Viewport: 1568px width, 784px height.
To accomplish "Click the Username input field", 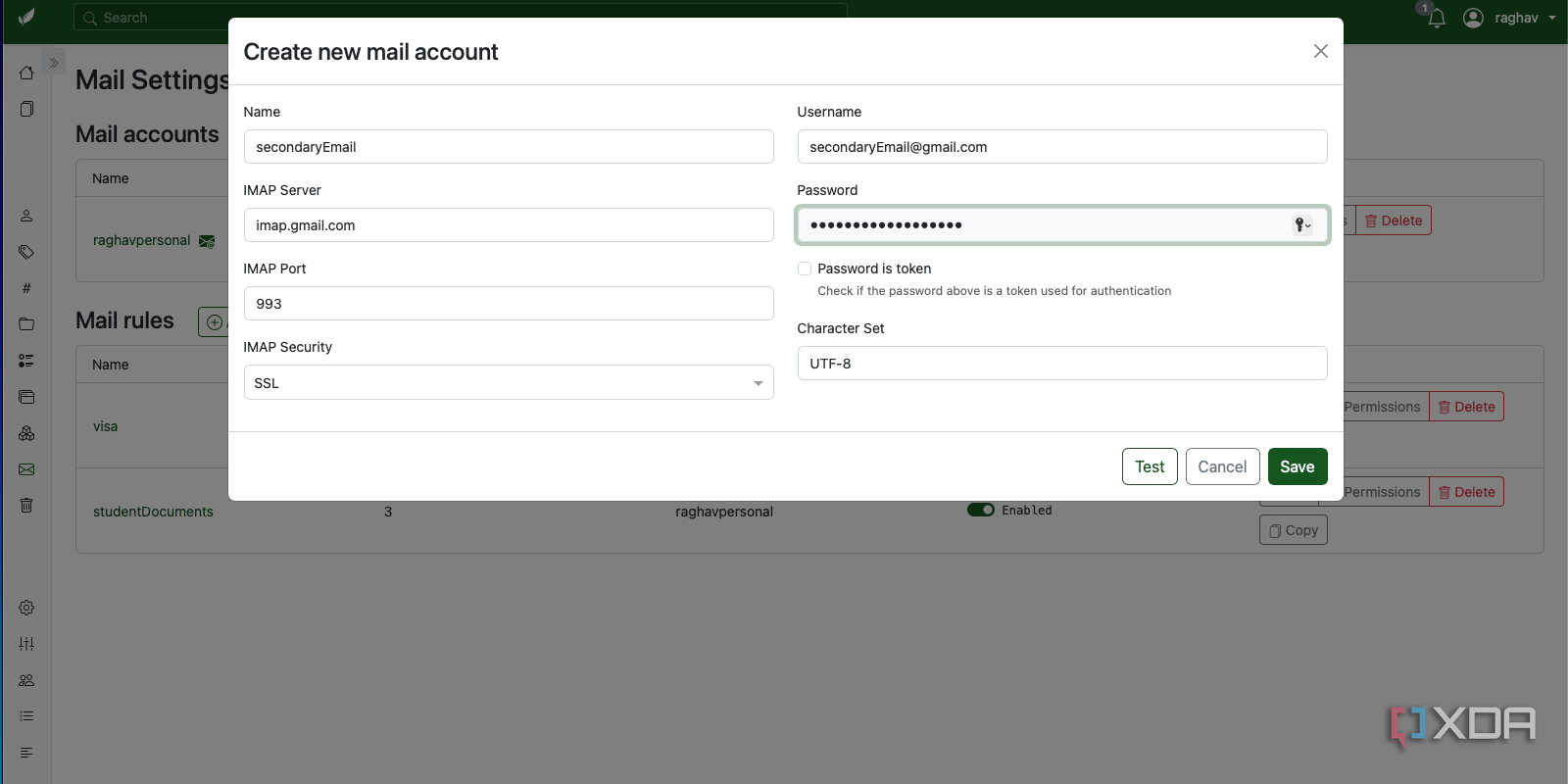I will coord(1062,147).
